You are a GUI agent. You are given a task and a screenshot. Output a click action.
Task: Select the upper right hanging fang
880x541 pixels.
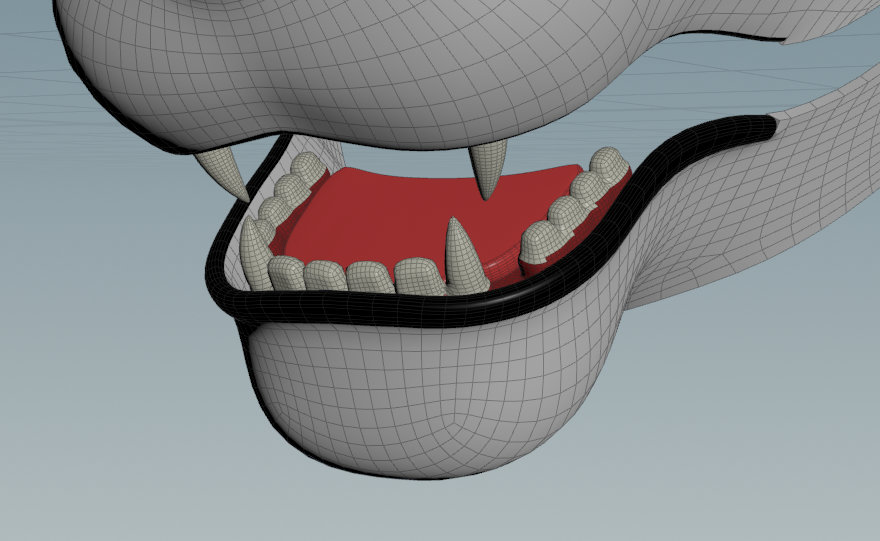click(x=489, y=168)
